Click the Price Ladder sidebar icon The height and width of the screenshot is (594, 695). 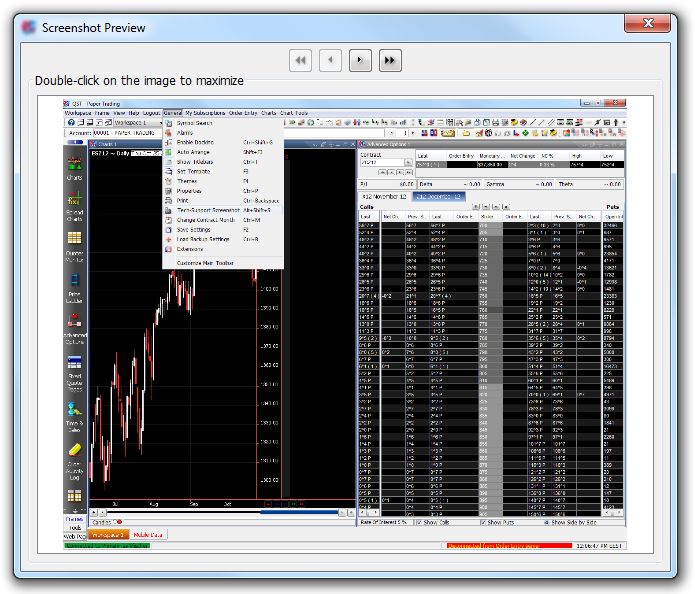point(74,280)
